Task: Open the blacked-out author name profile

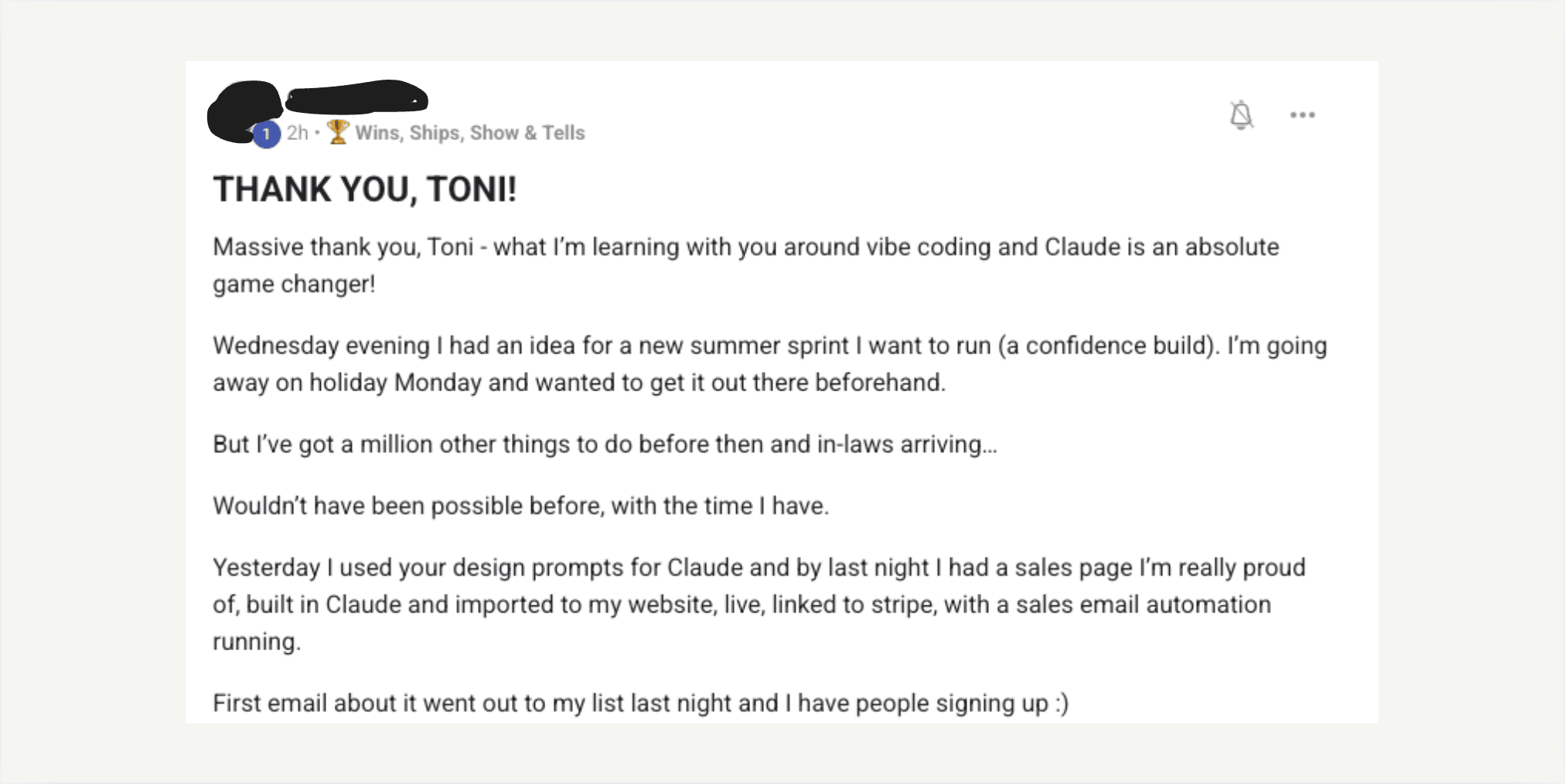Action: [357, 97]
